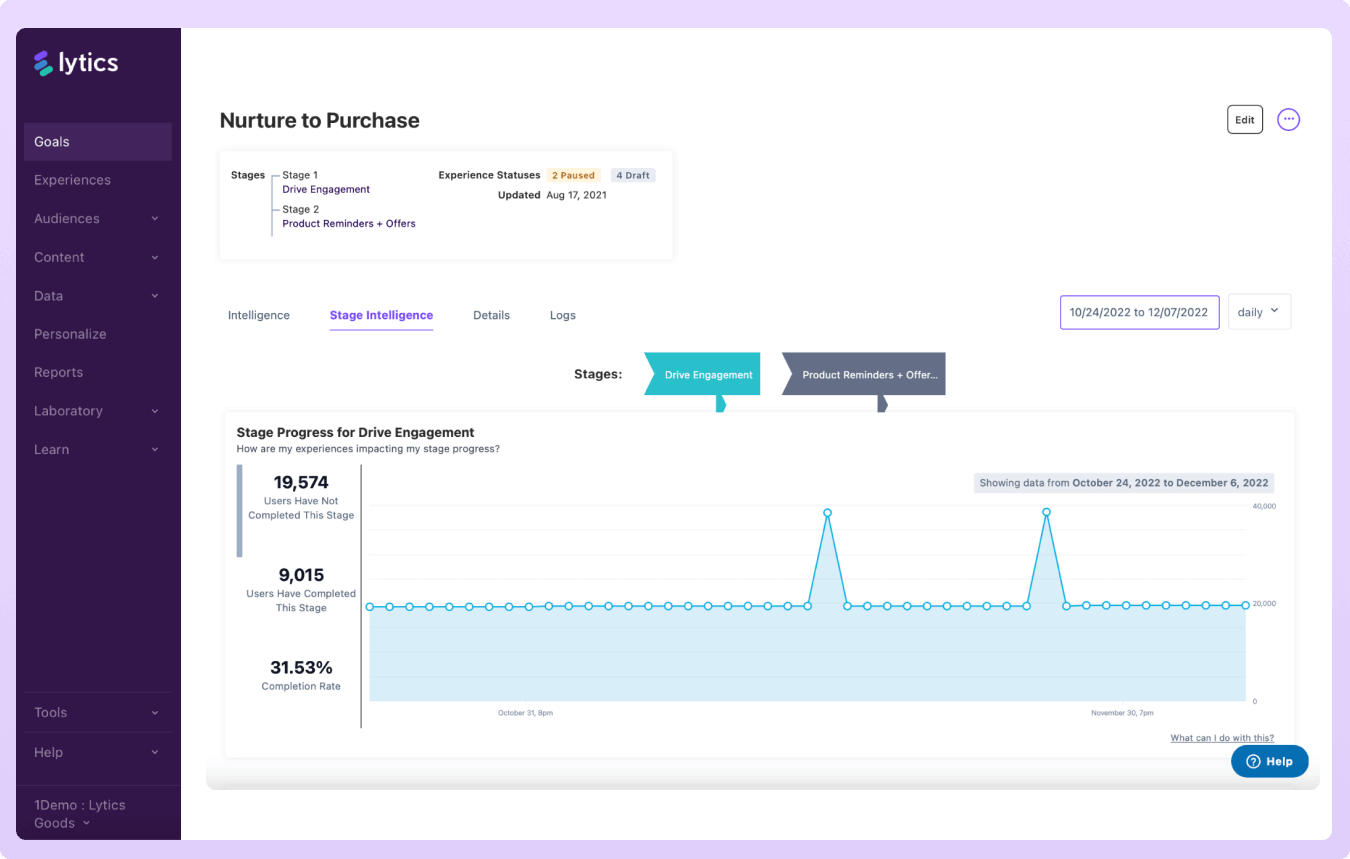The height and width of the screenshot is (859, 1350).
Task: Select the Drive Engagement stage arrow
Action: (702, 375)
